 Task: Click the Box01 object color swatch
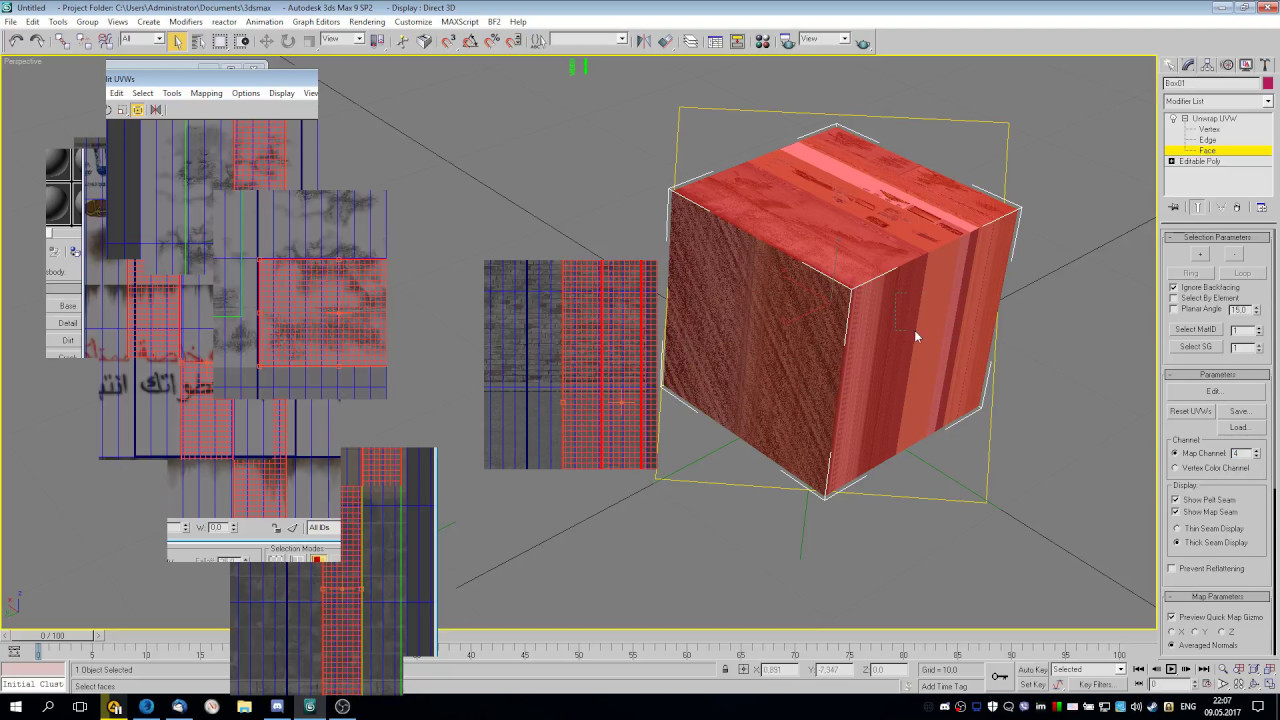(1267, 83)
